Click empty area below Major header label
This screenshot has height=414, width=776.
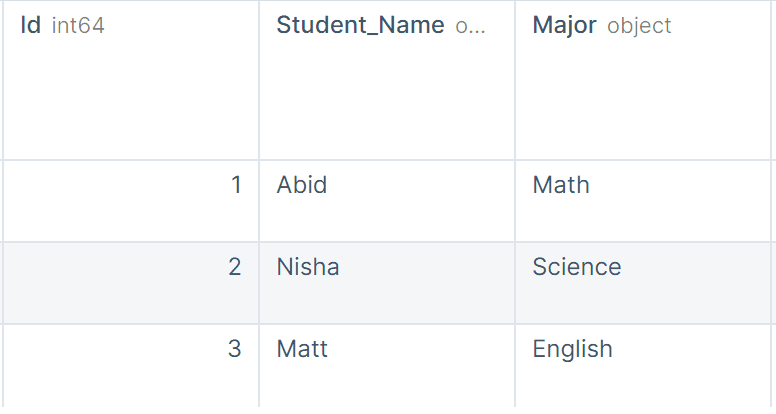[643, 99]
